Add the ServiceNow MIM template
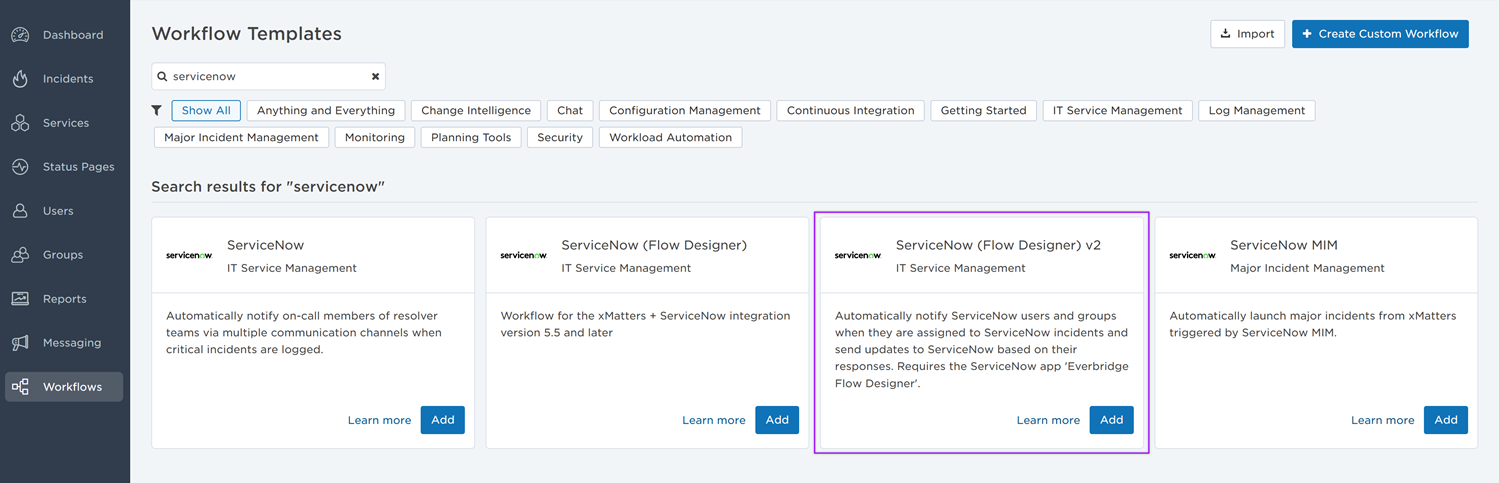1499x483 pixels. (1446, 420)
